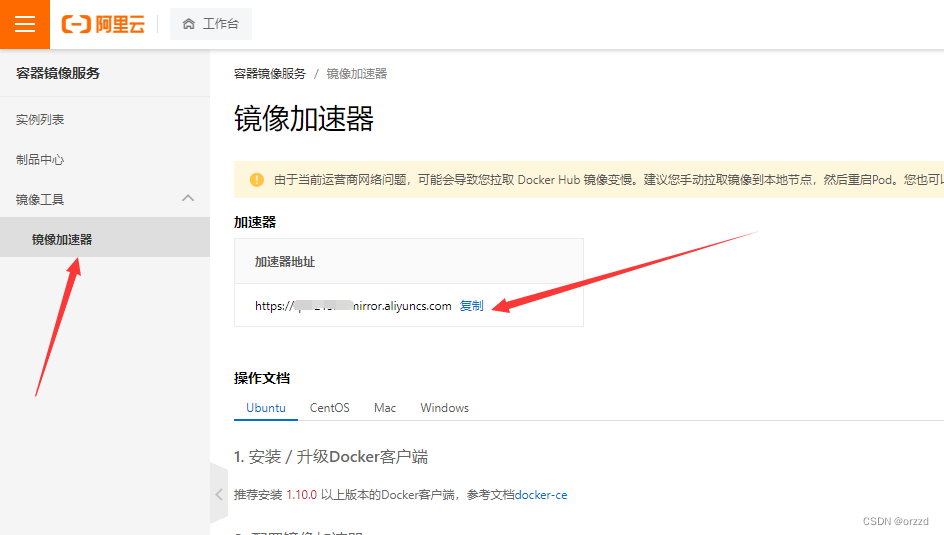Open the orange hamburger menu
This screenshot has width=944, height=535.
(25, 24)
